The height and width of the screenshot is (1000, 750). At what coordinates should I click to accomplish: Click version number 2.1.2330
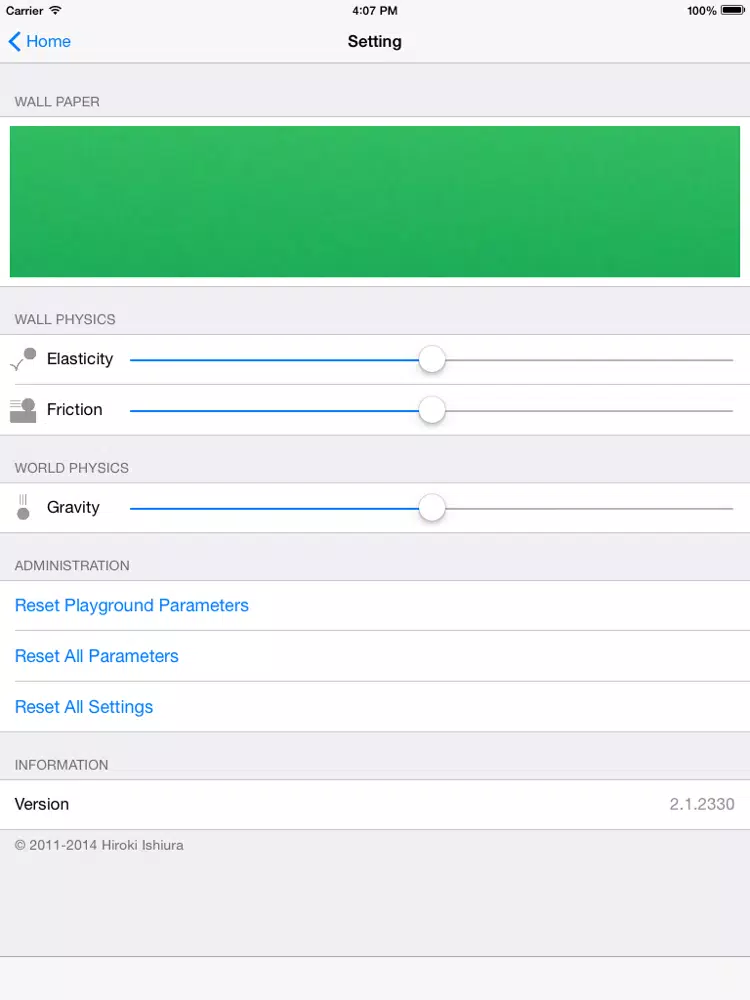click(702, 804)
